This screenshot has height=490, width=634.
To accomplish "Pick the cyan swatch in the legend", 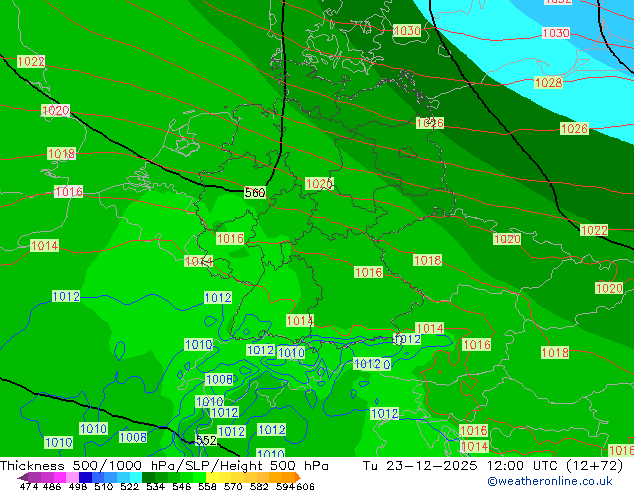I will 136,477.
